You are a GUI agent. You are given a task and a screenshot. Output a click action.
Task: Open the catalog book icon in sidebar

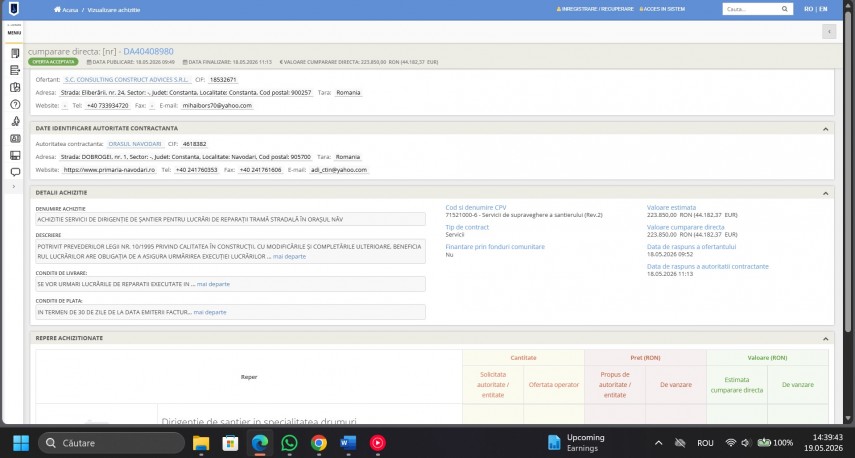15,87
